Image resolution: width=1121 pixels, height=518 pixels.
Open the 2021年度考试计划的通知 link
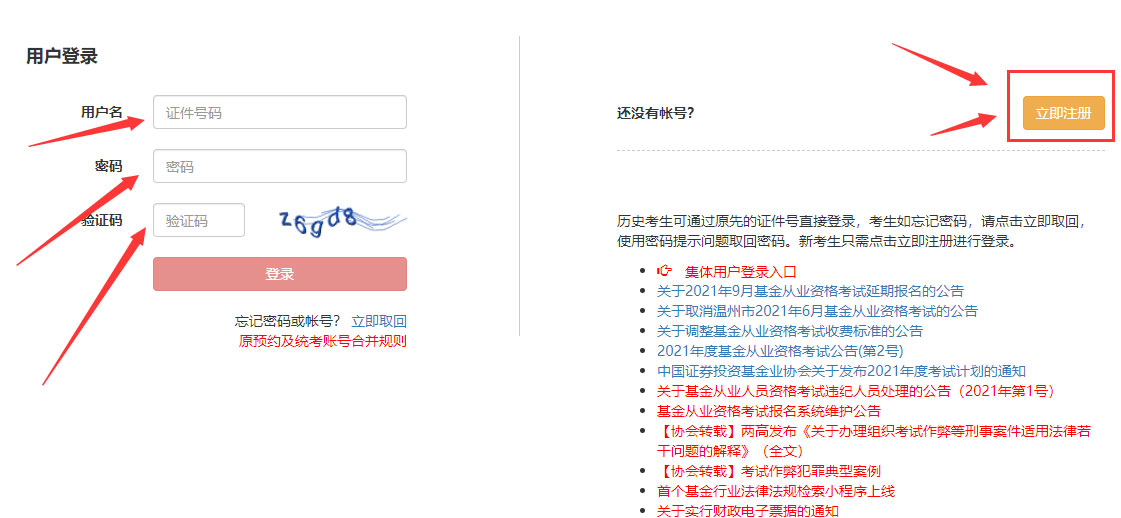841,371
